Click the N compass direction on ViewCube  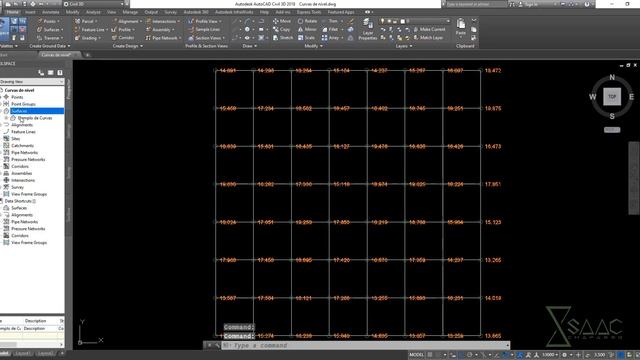click(612, 78)
